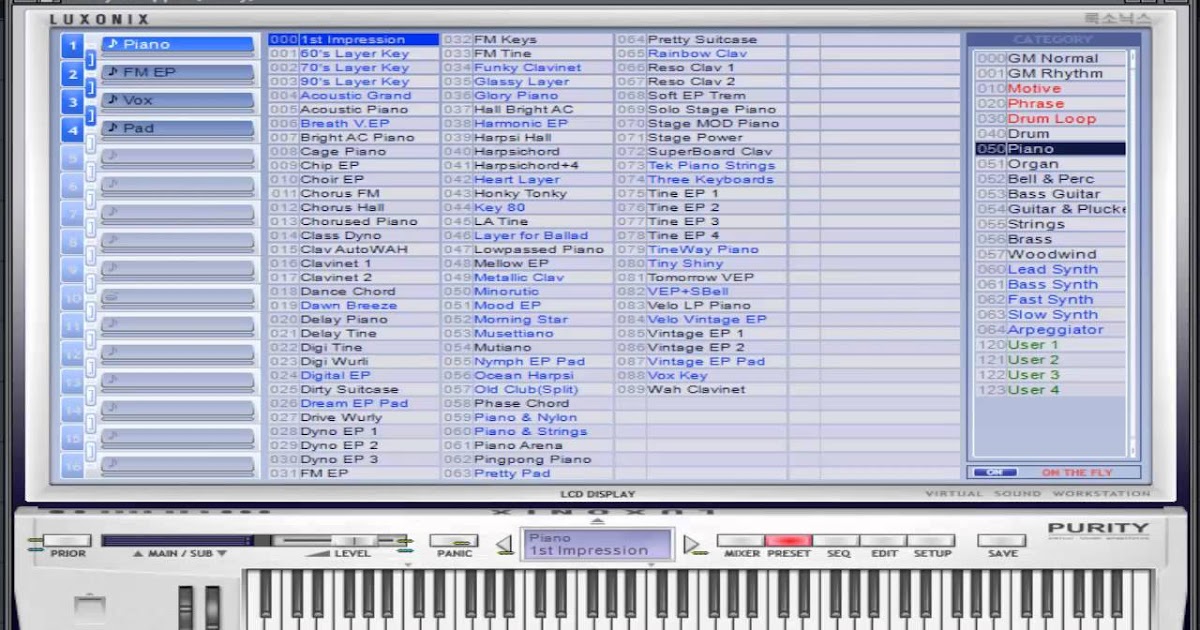Open the MIXER page
This screenshot has width=1200, height=630.
click(741, 541)
